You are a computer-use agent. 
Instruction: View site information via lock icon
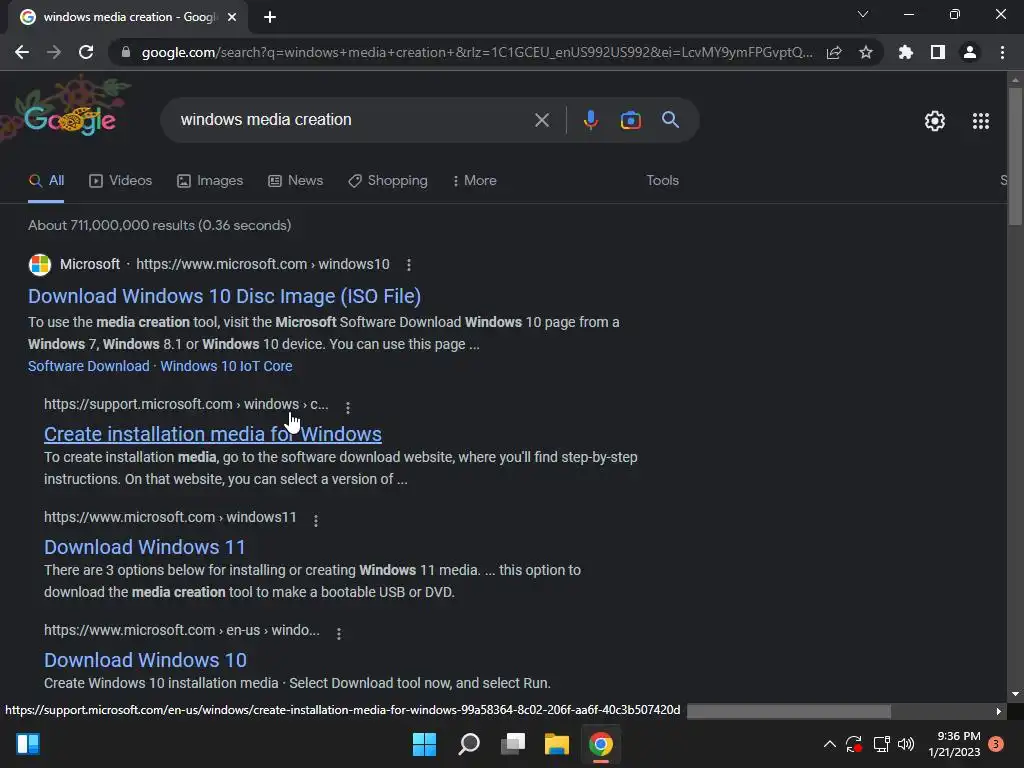[126, 52]
